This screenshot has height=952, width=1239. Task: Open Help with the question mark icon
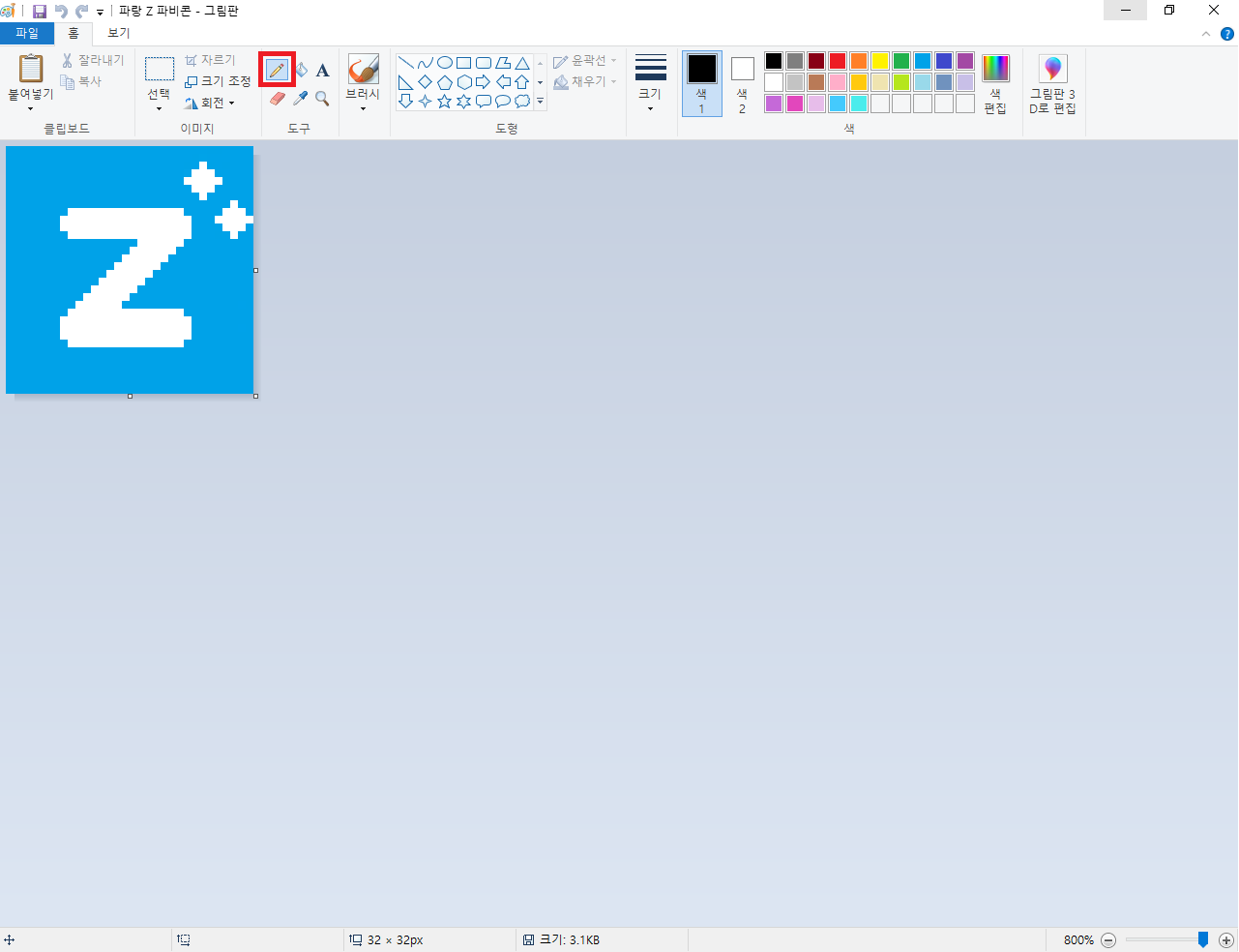coord(1227,34)
